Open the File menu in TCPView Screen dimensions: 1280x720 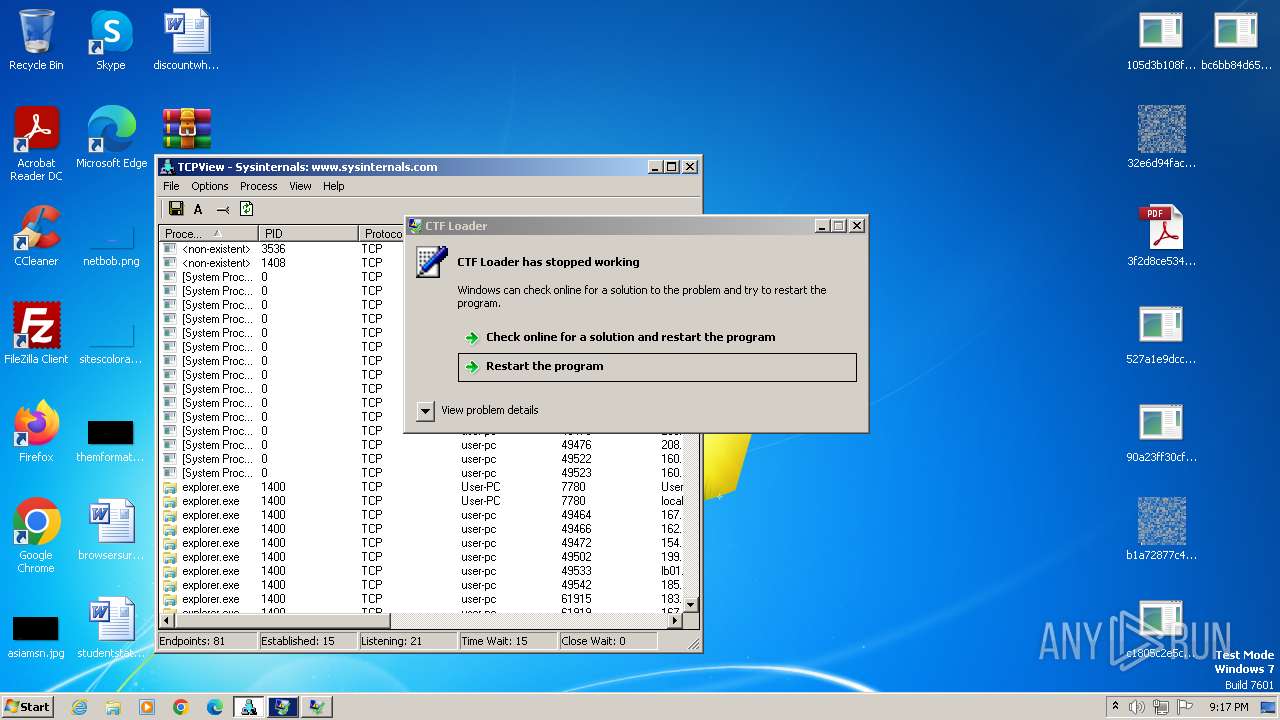pos(171,186)
